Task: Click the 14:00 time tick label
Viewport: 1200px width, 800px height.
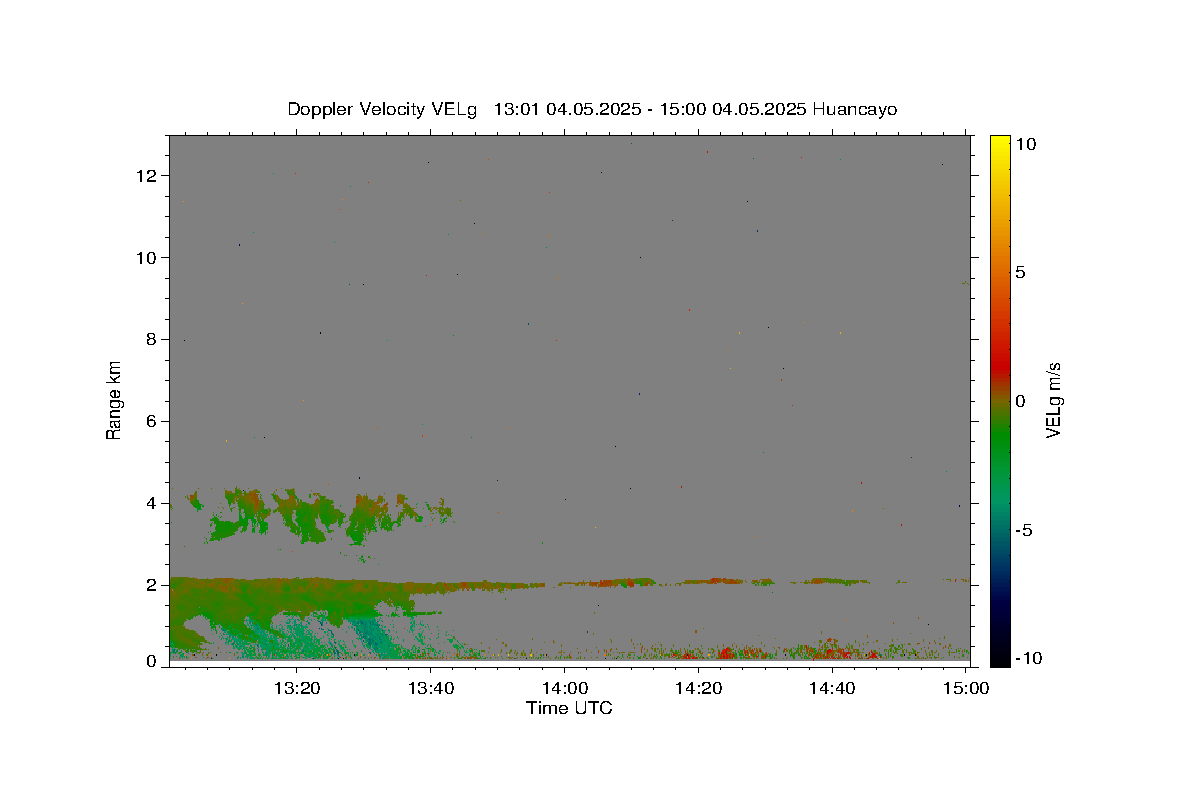Action: pos(564,688)
